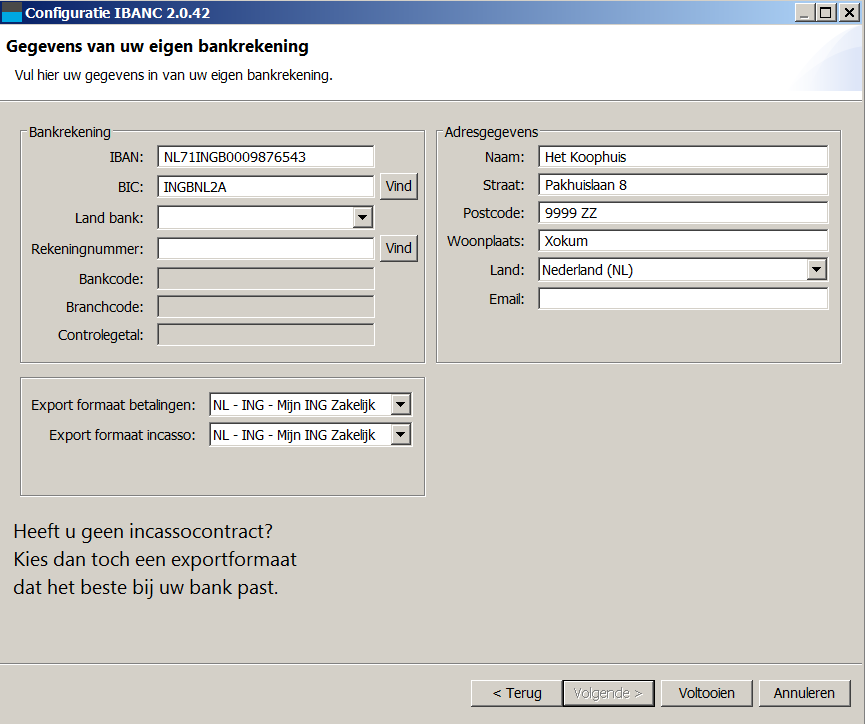Open the Export formaat betalingen dropdown
865x724 pixels.
point(400,405)
